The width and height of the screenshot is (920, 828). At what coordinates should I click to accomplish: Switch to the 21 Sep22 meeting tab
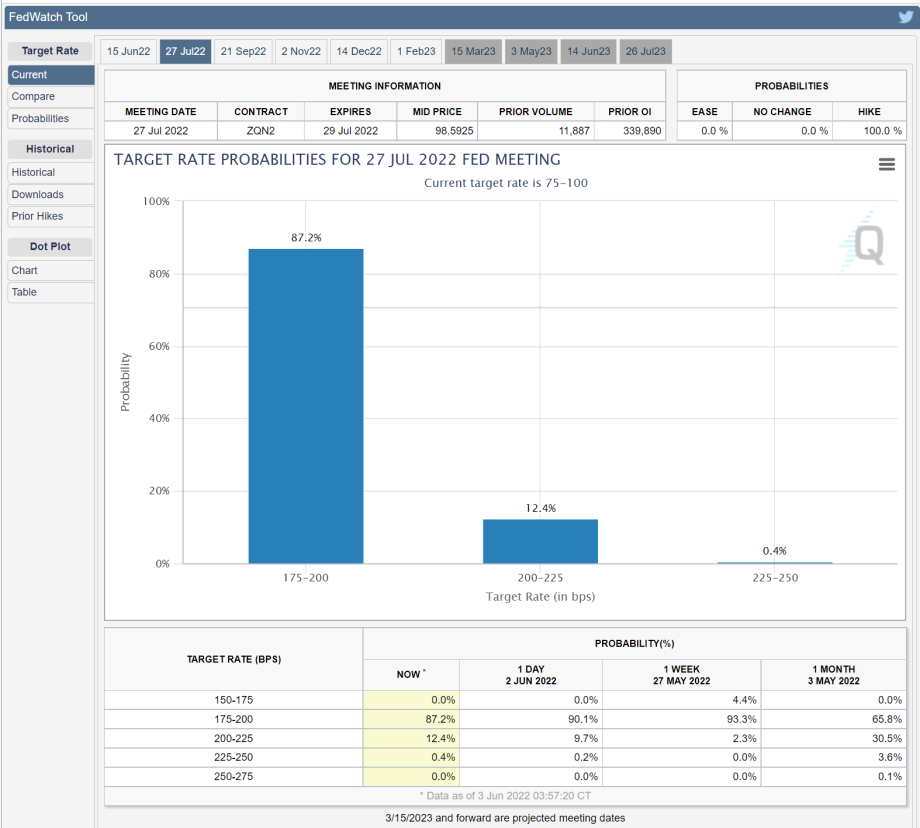(x=243, y=52)
